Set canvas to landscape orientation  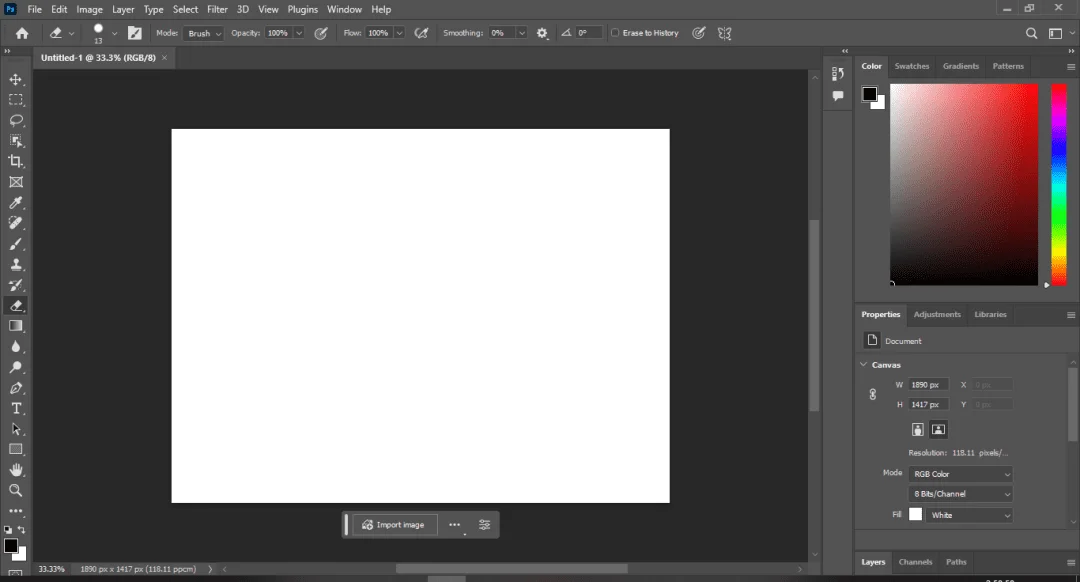point(938,430)
